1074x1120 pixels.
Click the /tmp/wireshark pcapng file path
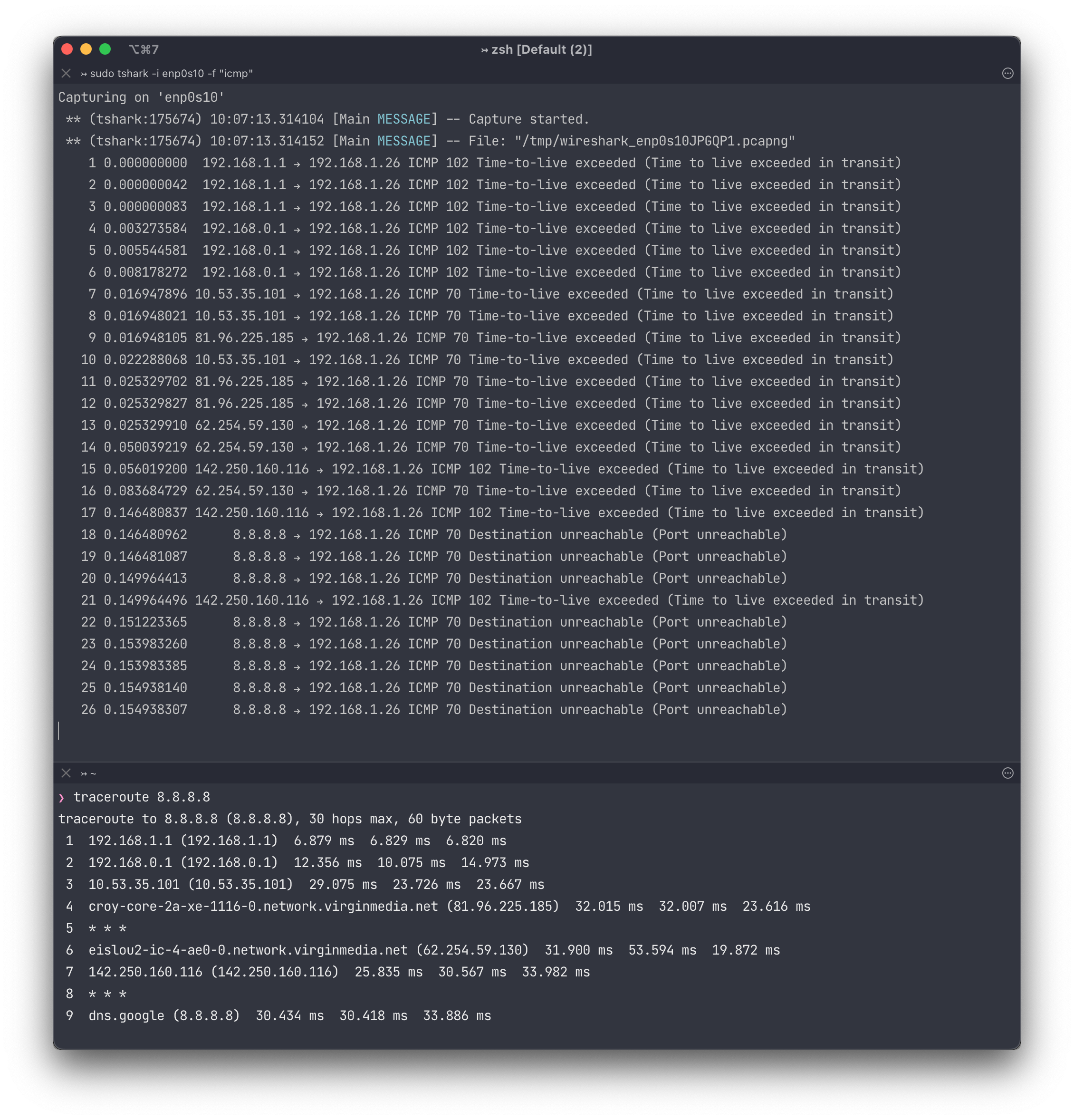tap(655, 141)
